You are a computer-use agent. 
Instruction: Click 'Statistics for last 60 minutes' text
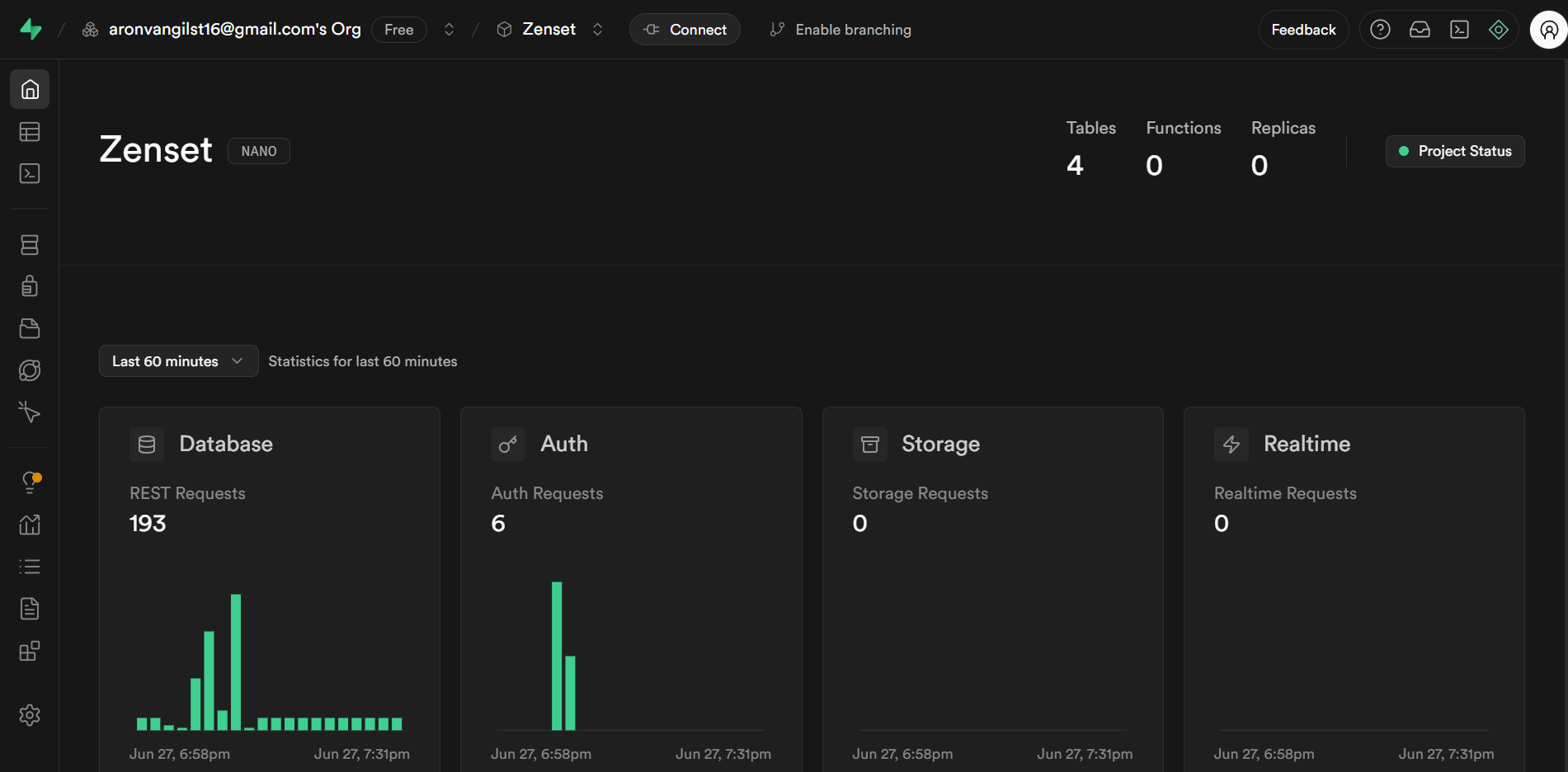[363, 361]
